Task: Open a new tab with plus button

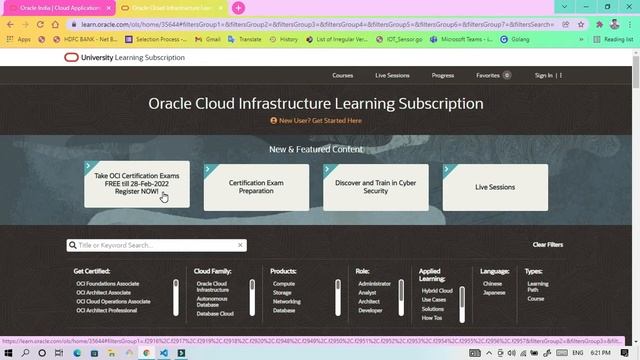Action: [x=238, y=8]
